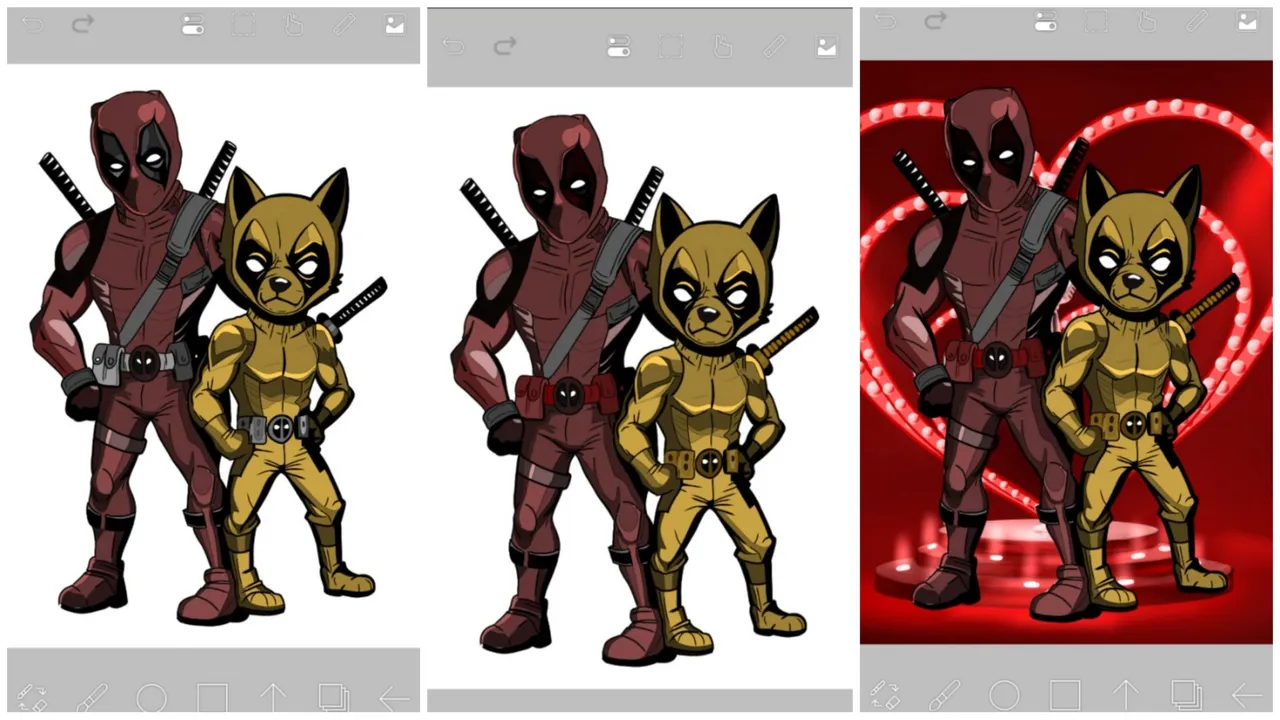Click the up arrow in right panel bottom bar
The height and width of the screenshot is (720, 1280).
[1125, 694]
